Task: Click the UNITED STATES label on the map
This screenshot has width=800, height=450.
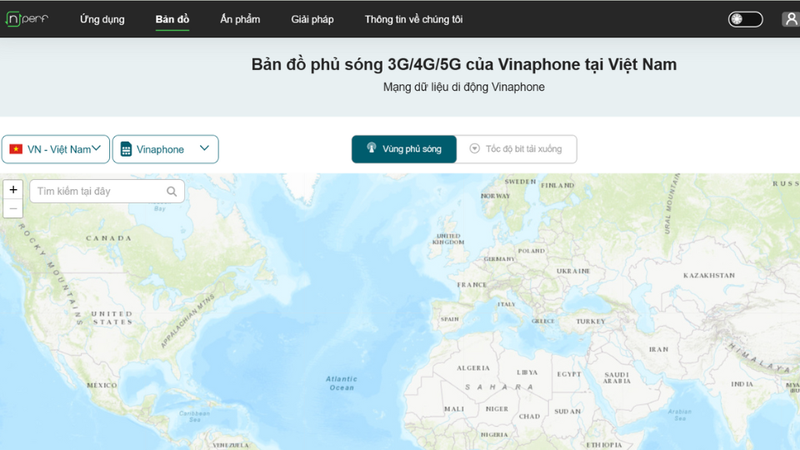Action: pos(112,318)
